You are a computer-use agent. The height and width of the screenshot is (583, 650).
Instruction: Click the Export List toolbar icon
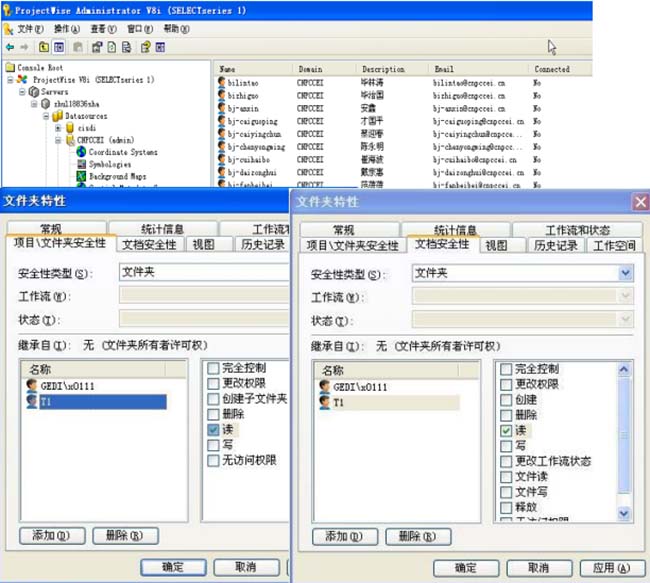[126, 47]
